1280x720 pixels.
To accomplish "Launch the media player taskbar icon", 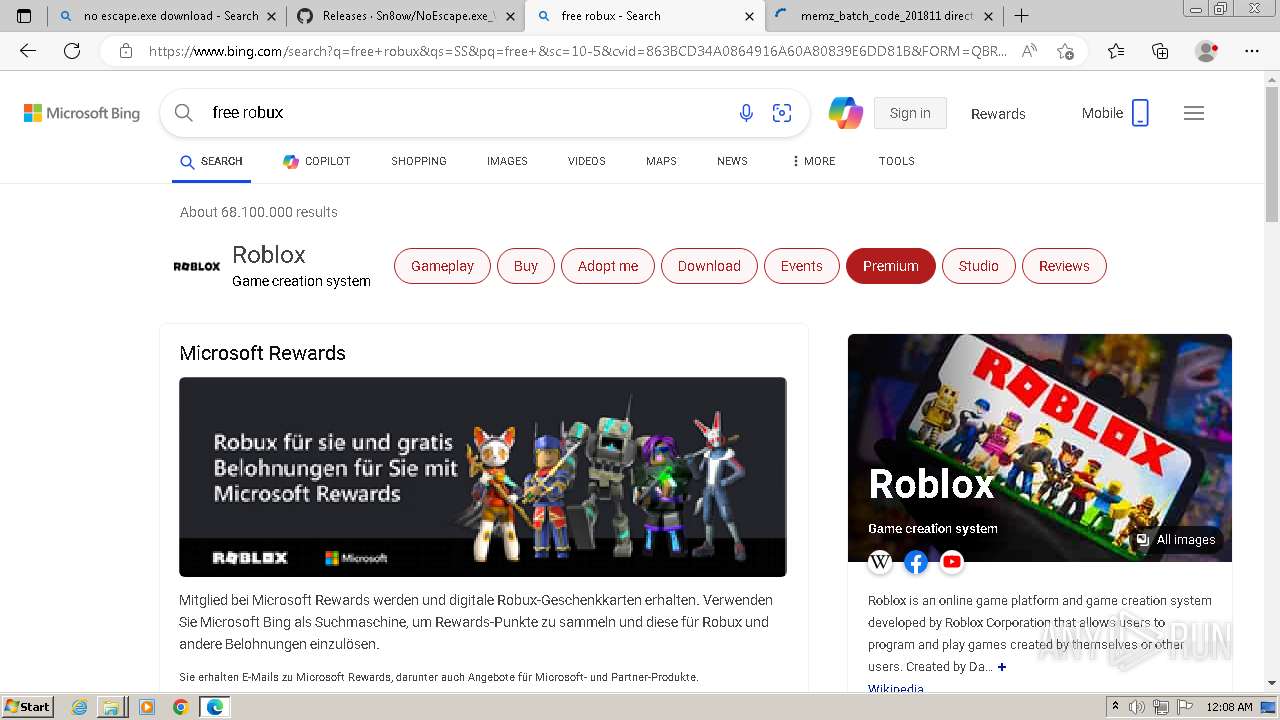I will 147,707.
